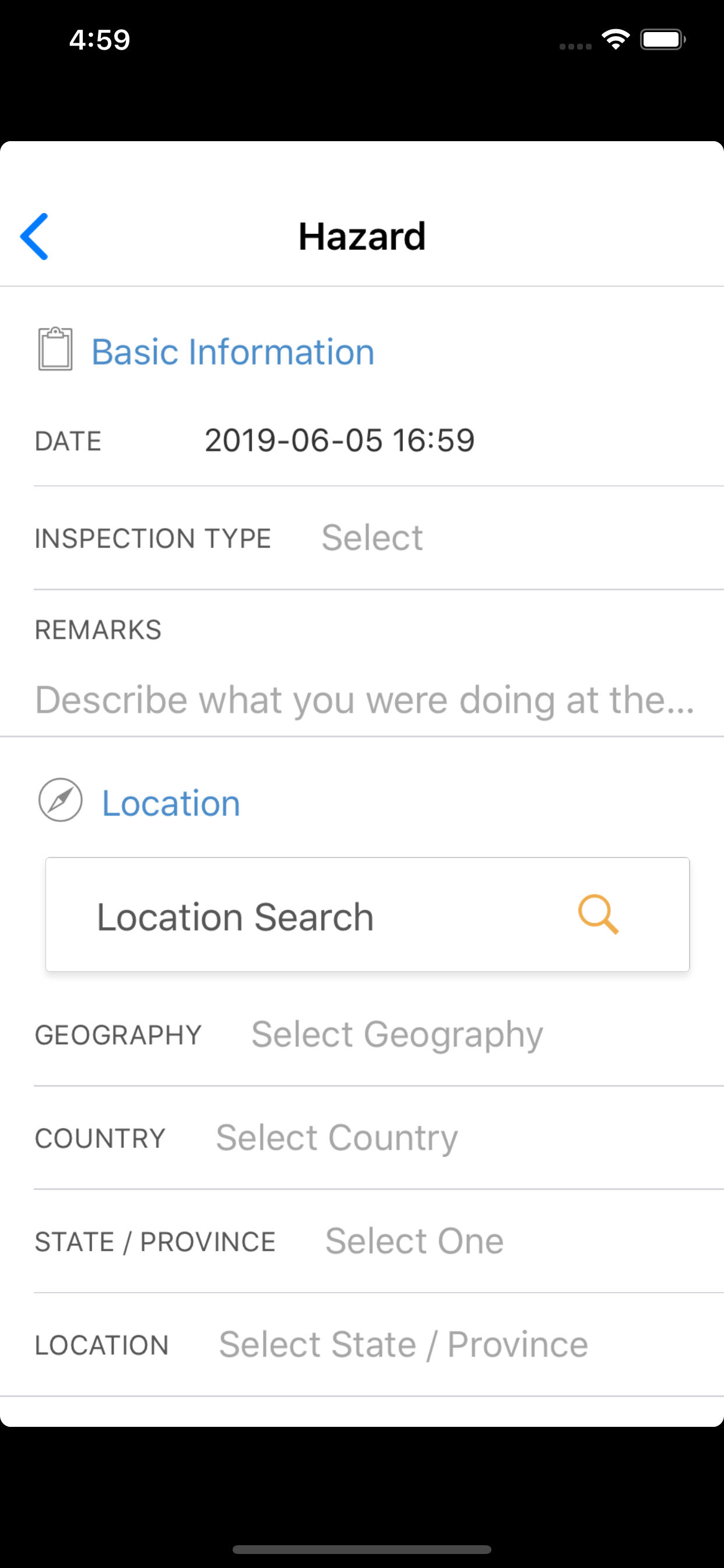
Task: Tap the clock time in status bar
Action: tap(99, 40)
